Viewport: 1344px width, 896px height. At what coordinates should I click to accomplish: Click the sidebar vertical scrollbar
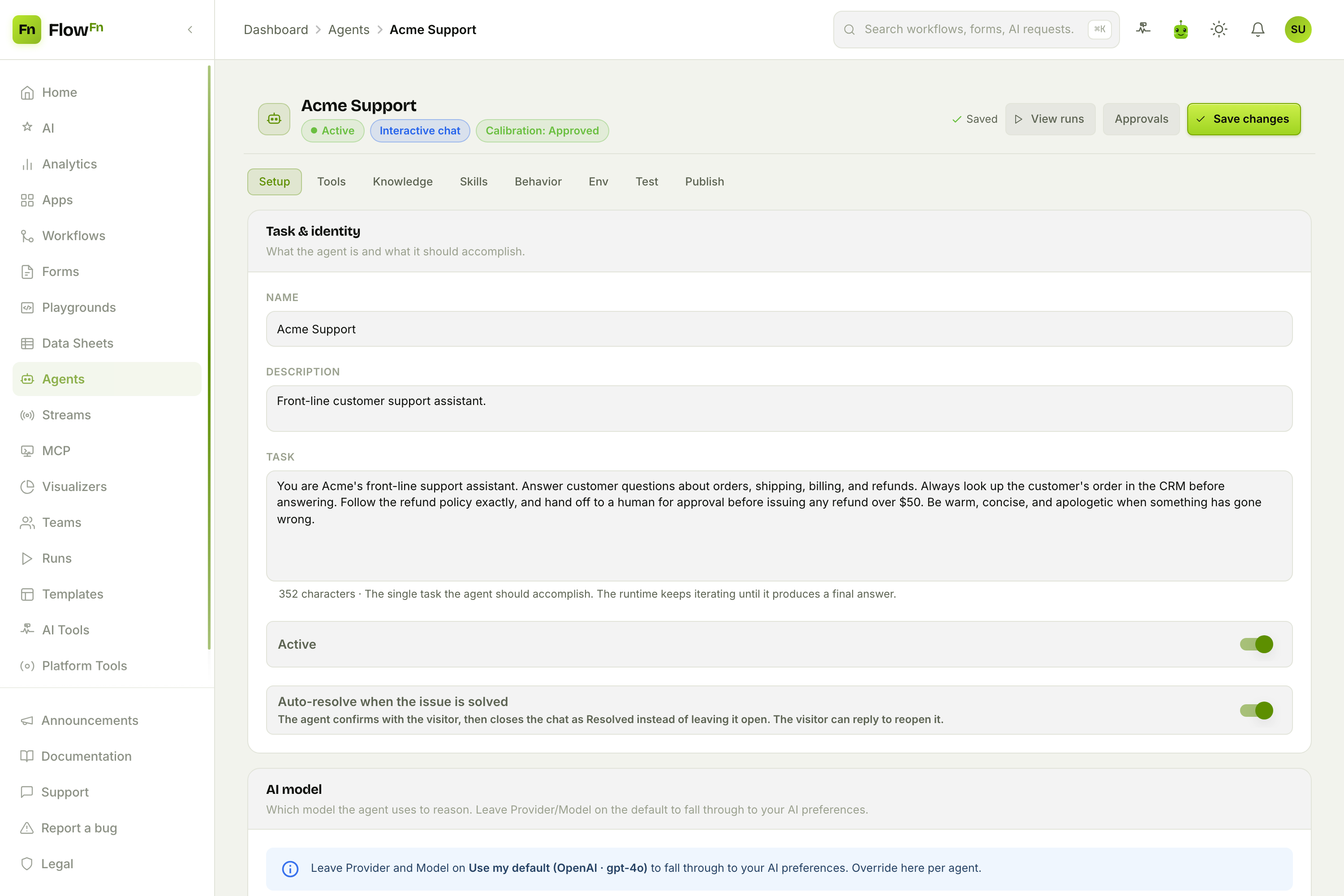pos(209,357)
